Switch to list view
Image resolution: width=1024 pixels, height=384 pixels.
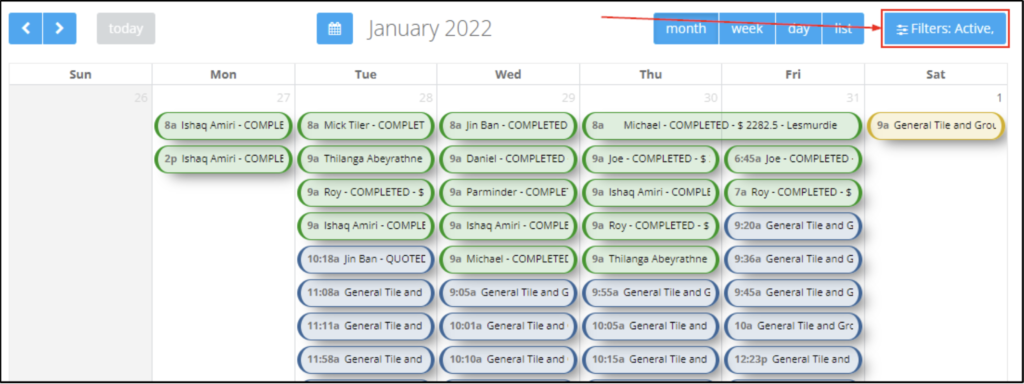842,29
